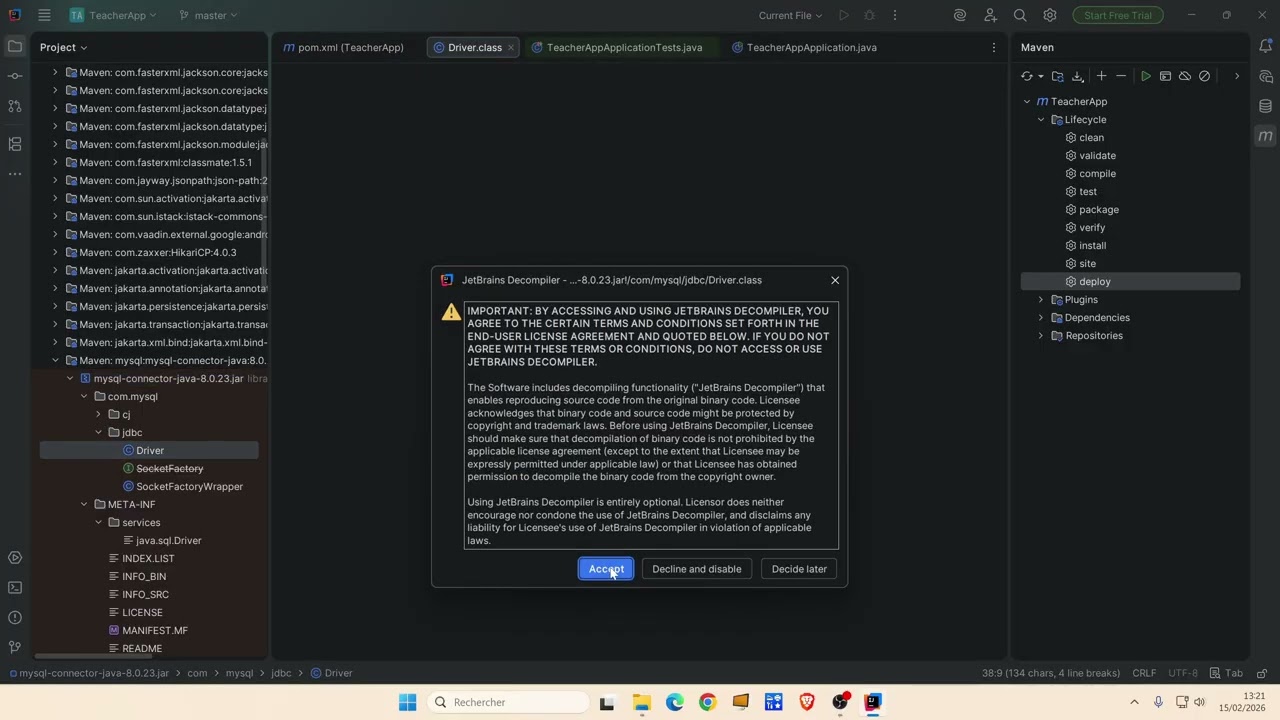Click the Maven Run green play icon
1280x720 pixels.
[1146, 76]
